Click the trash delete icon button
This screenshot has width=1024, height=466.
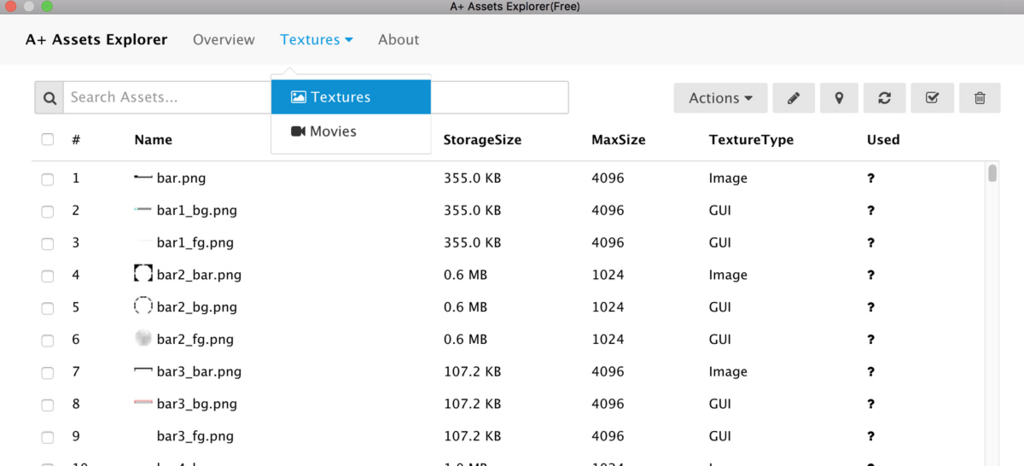(x=980, y=98)
